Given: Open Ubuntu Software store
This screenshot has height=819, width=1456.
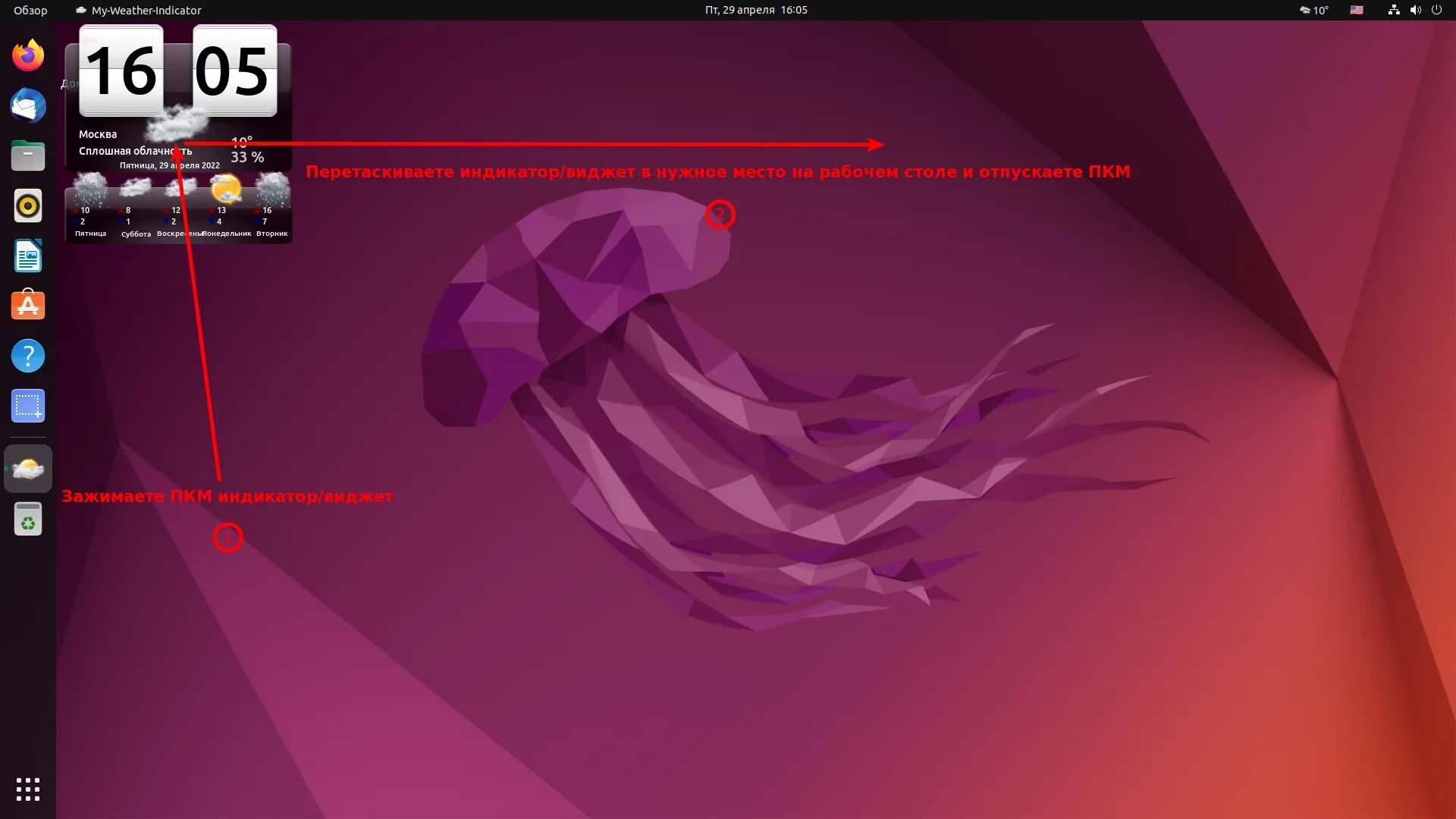Looking at the screenshot, I should (x=28, y=306).
